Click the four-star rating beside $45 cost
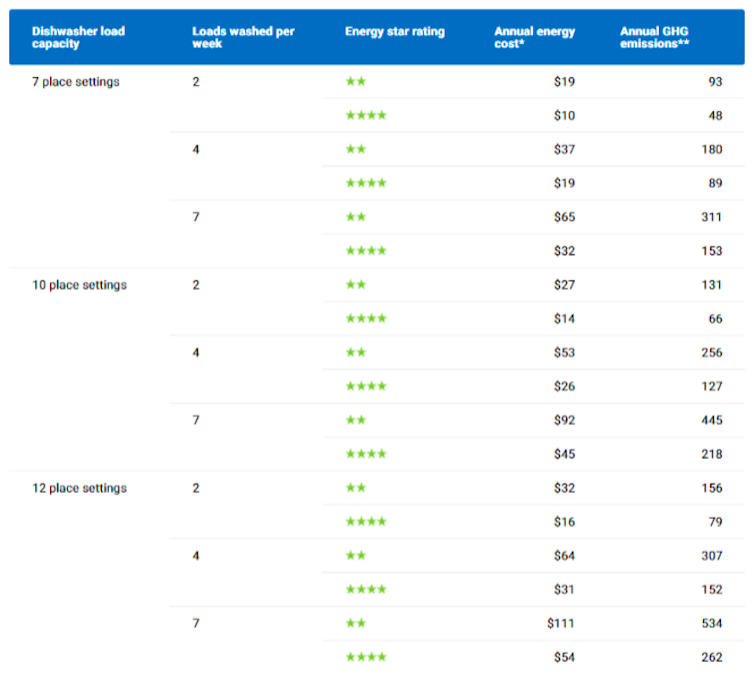Image resolution: width=754 pixels, height=680 pixels. click(x=365, y=454)
